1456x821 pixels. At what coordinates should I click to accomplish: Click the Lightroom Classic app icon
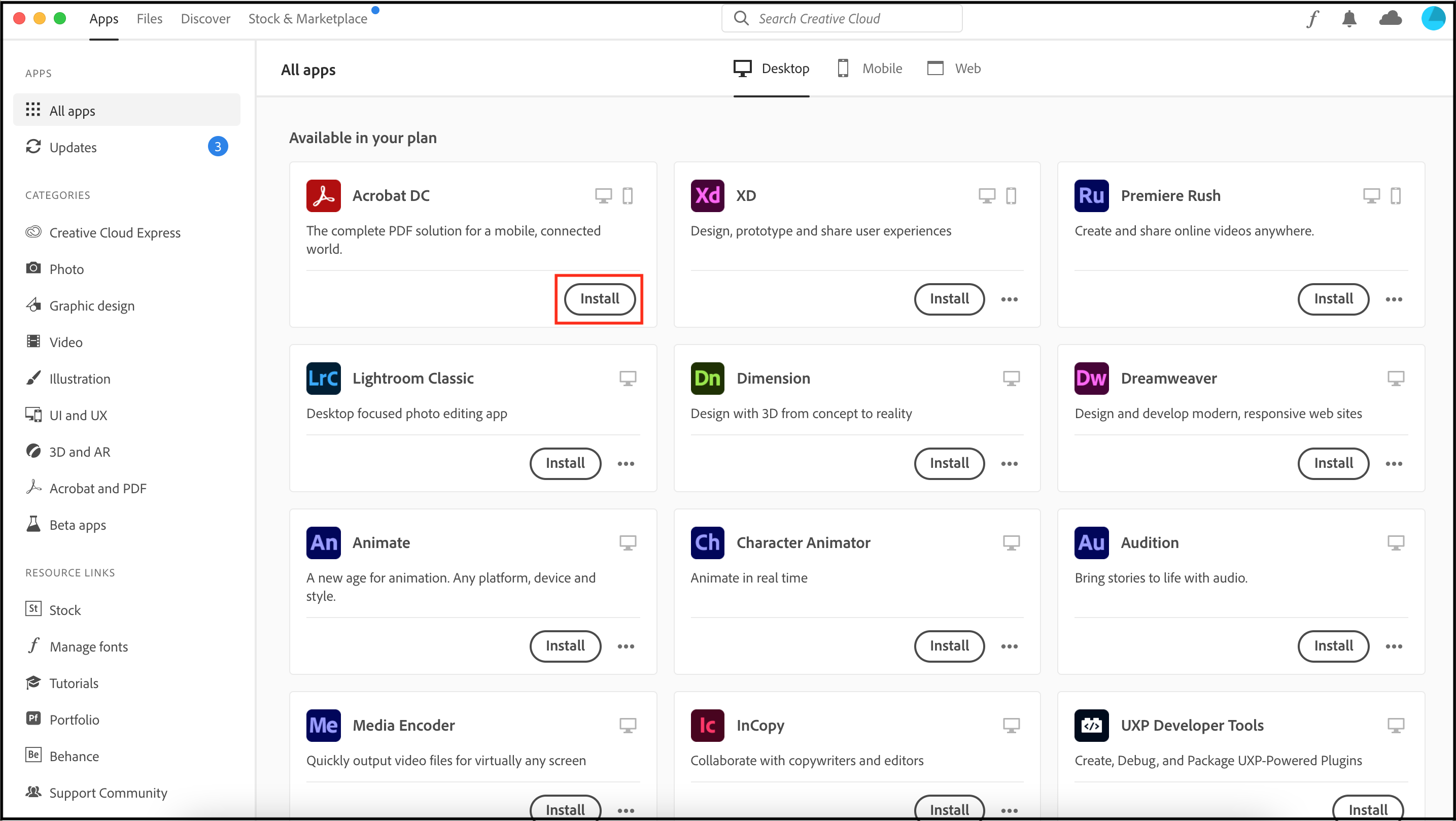click(323, 378)
